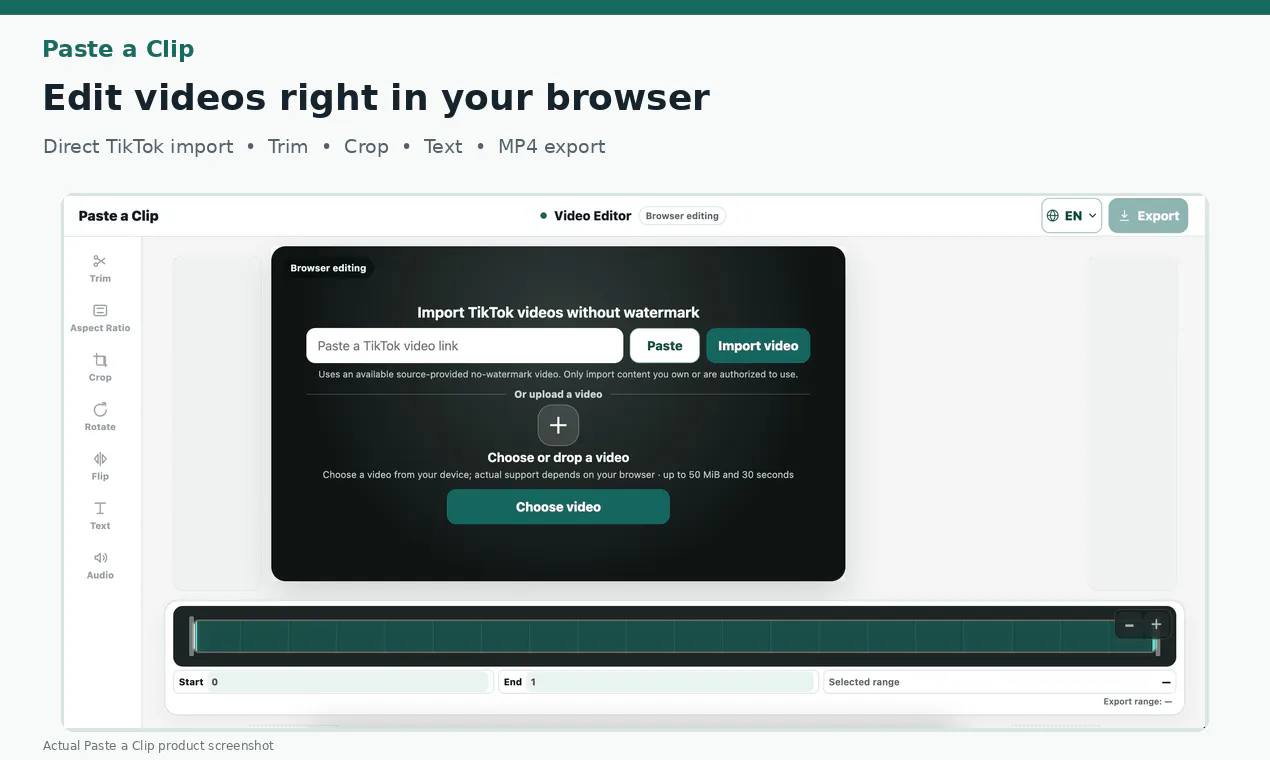Click the 'Export range:' label
1270x760 pixels.
pyautogui.click(x=1132, y=702)
